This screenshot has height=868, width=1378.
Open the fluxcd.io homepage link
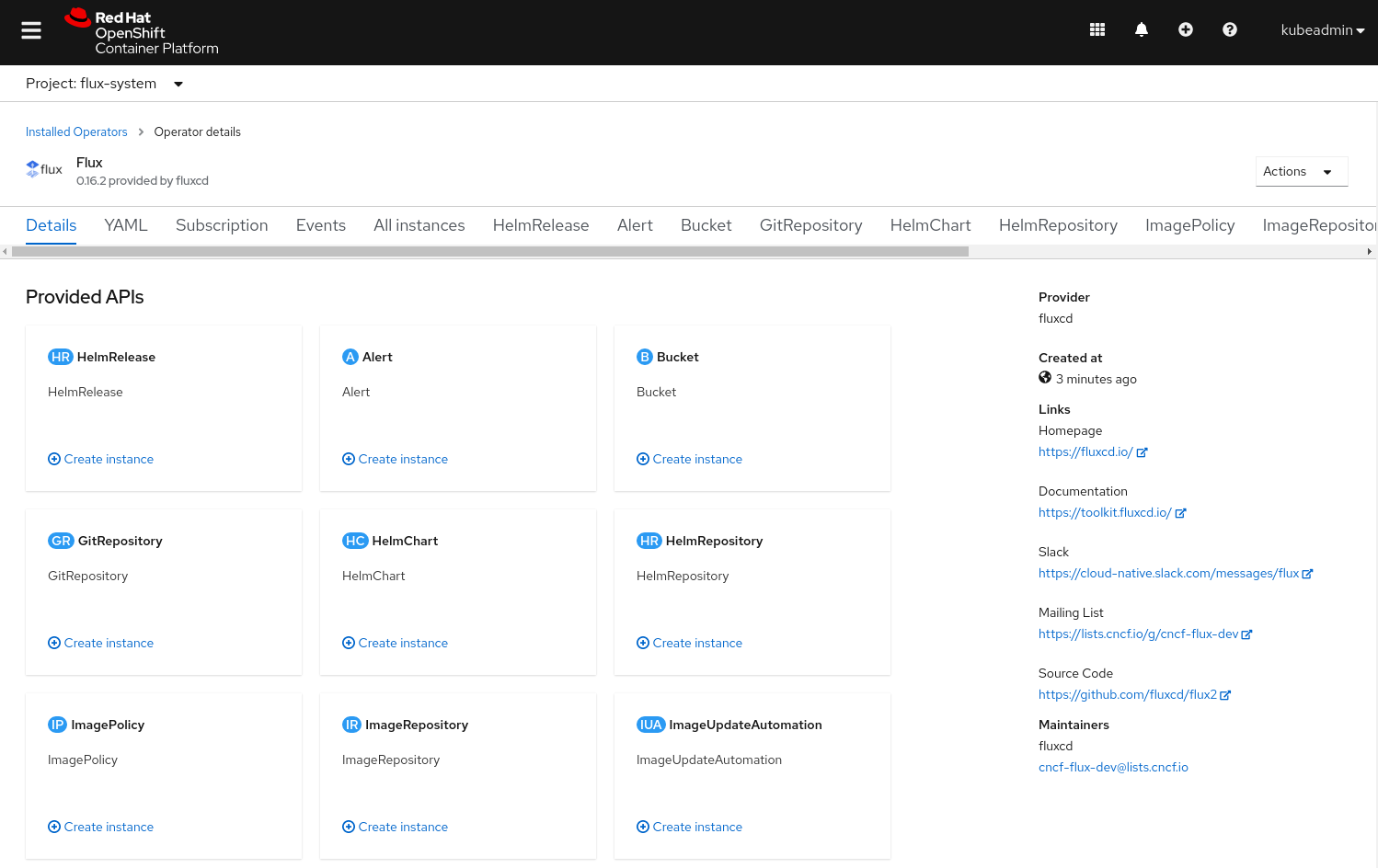1085,451
